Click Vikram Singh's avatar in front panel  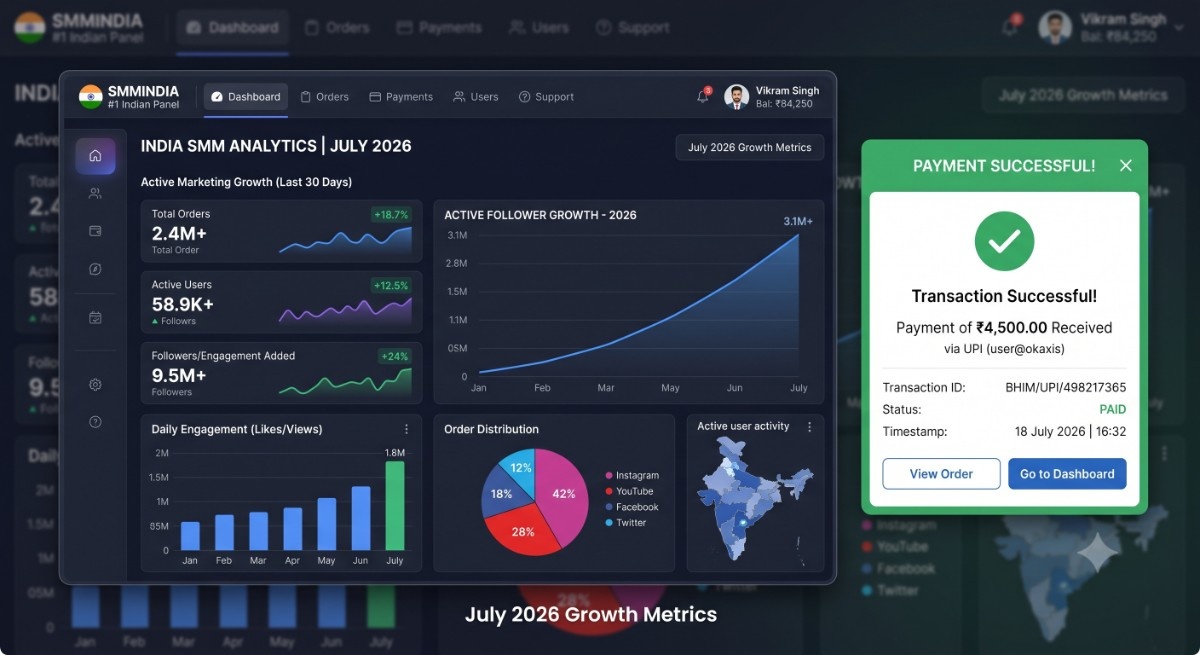tap(737, 97)
